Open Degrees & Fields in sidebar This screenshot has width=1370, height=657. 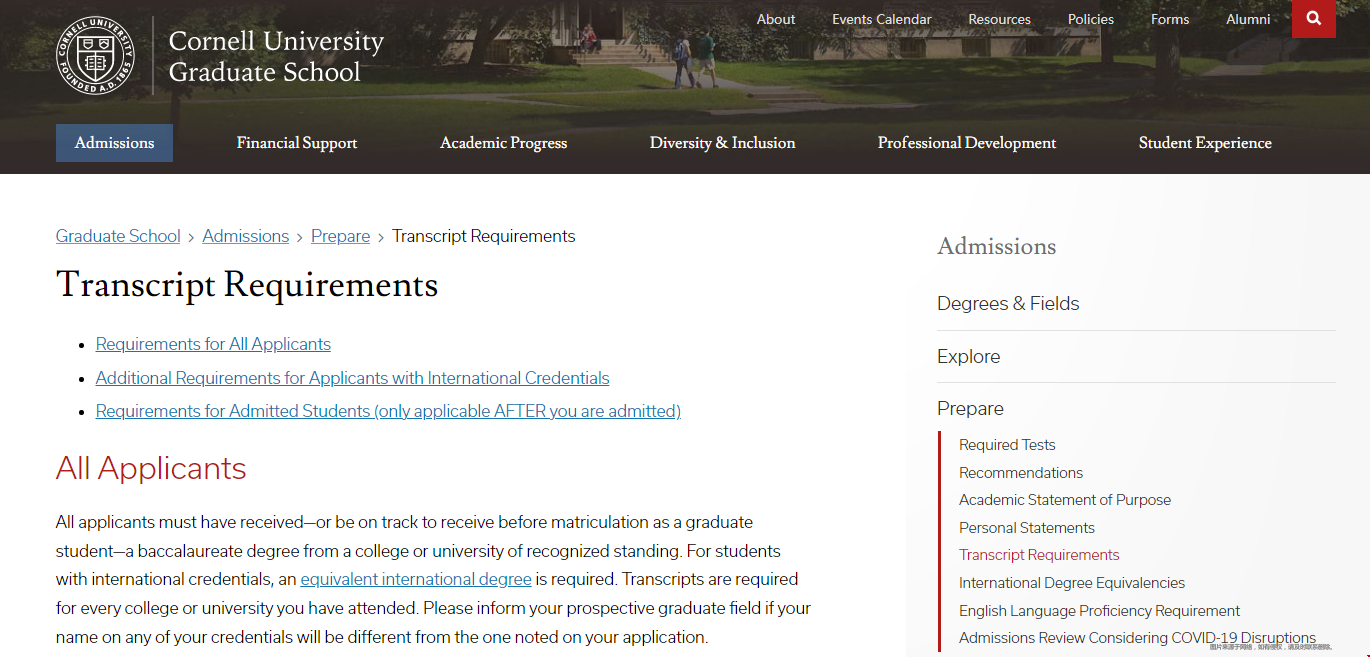point(1008,304)
